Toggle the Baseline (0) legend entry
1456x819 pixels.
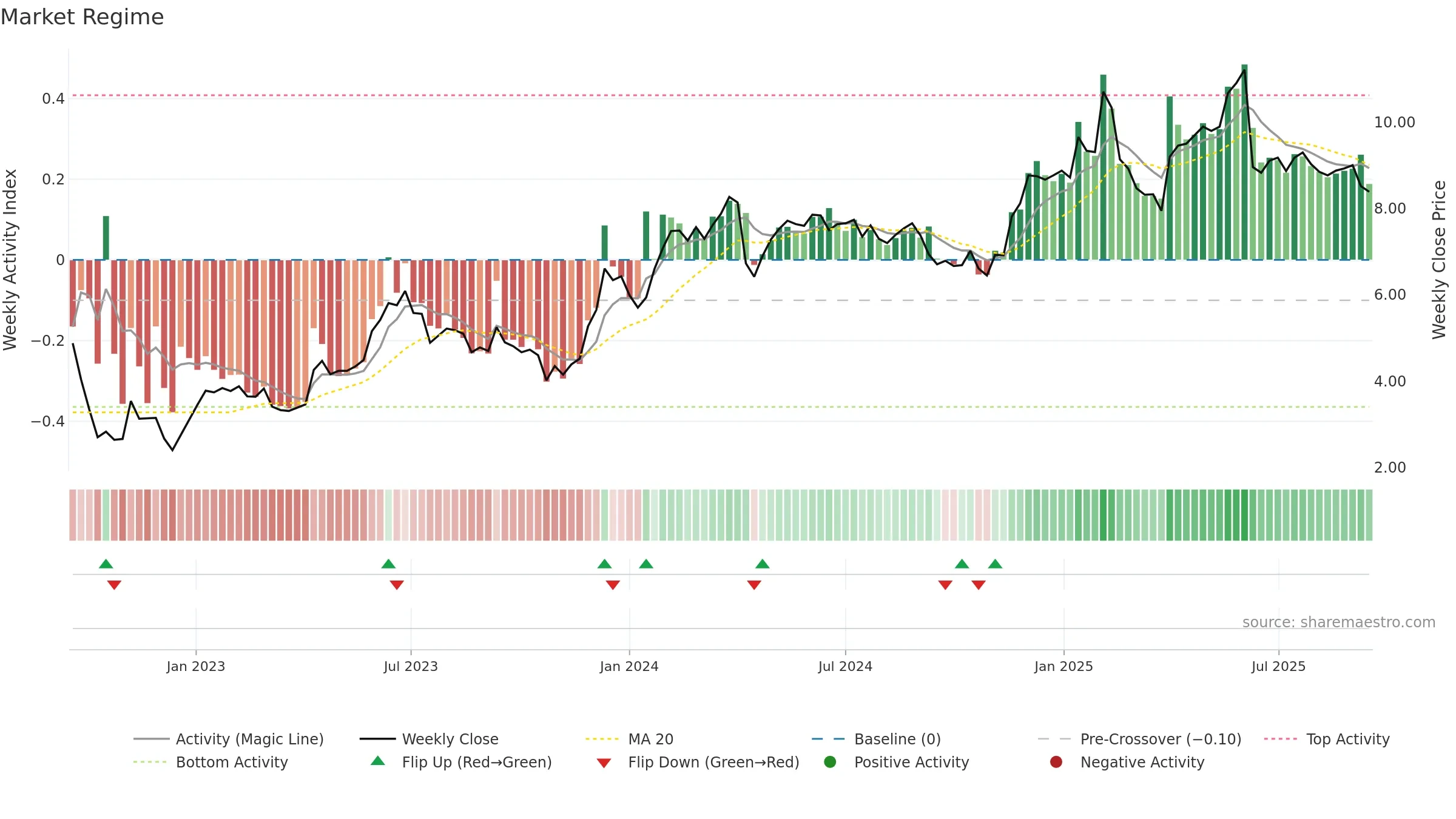[x=876, y=739]
